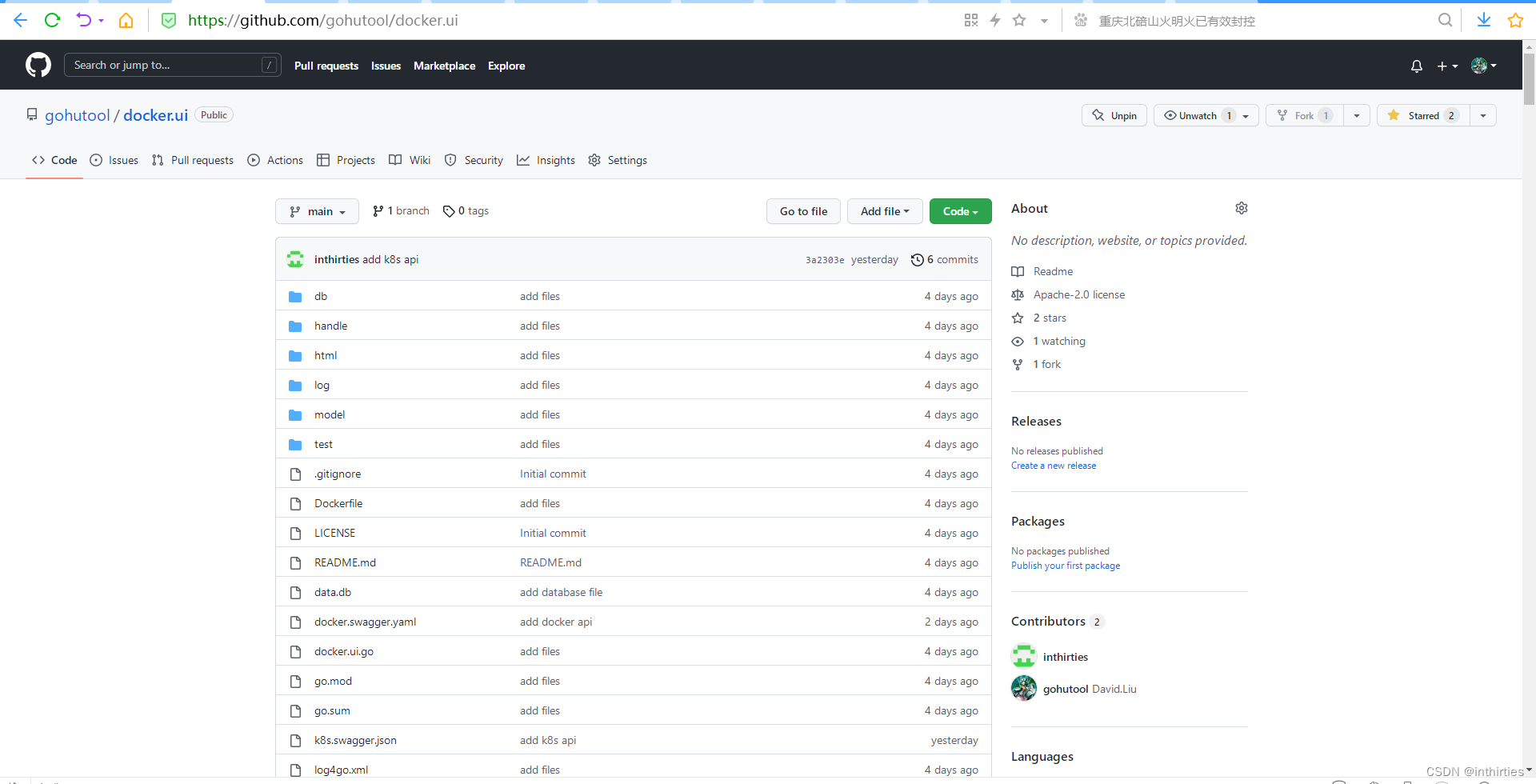Open the browser apps grid icon
The height and width of the screenshot is (784, 1536).
(971, 20)
